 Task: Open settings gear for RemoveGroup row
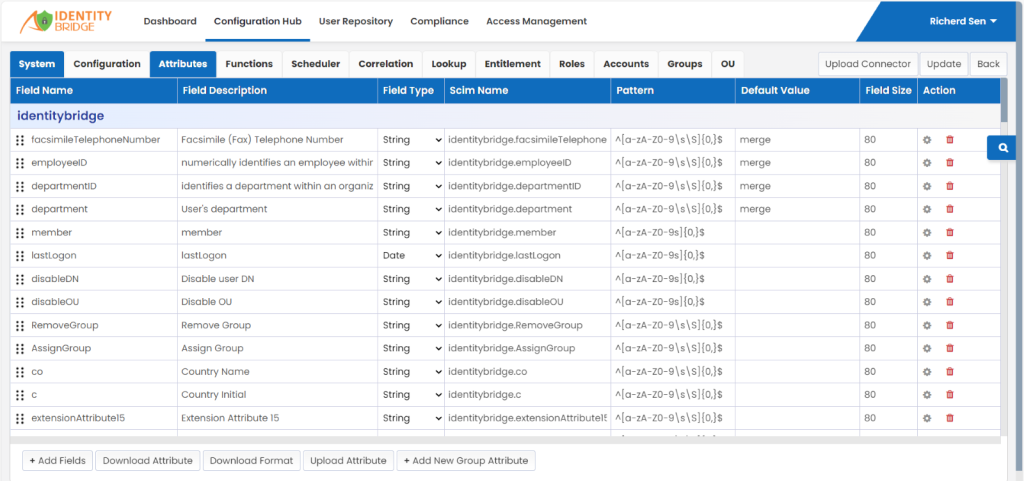click(x=926, y=326)
